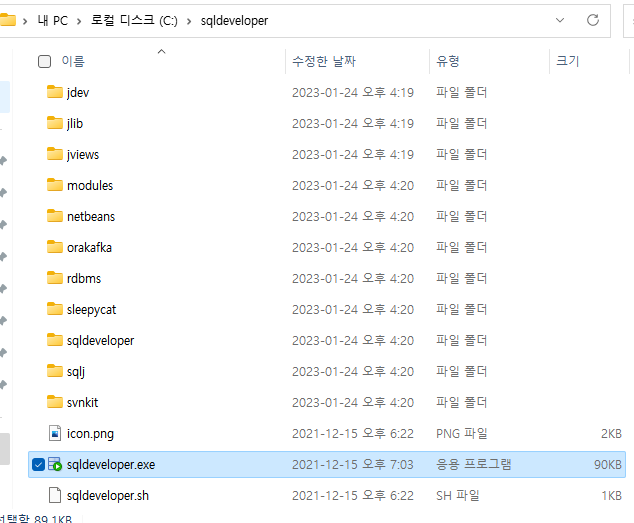The width and height of the screenshot is (634, 523).
Task: Click the svnkit folder icon
Action: point(55,402)
